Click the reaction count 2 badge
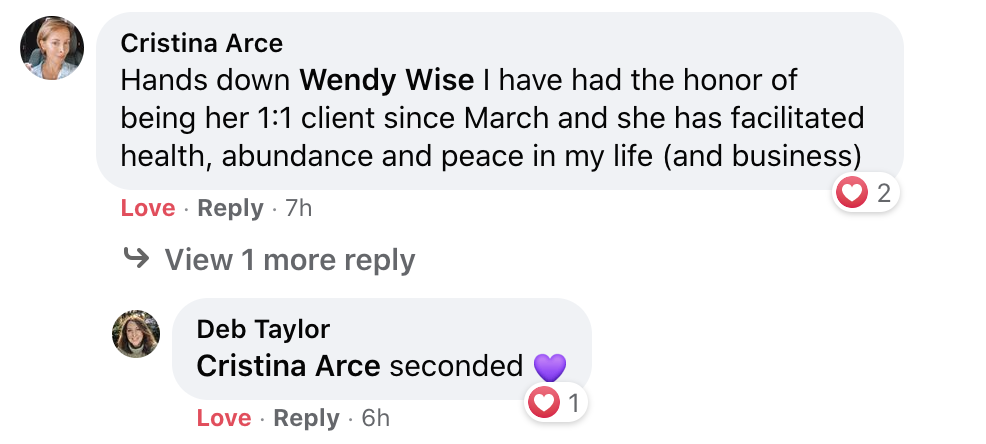 [x=883, y=193]
